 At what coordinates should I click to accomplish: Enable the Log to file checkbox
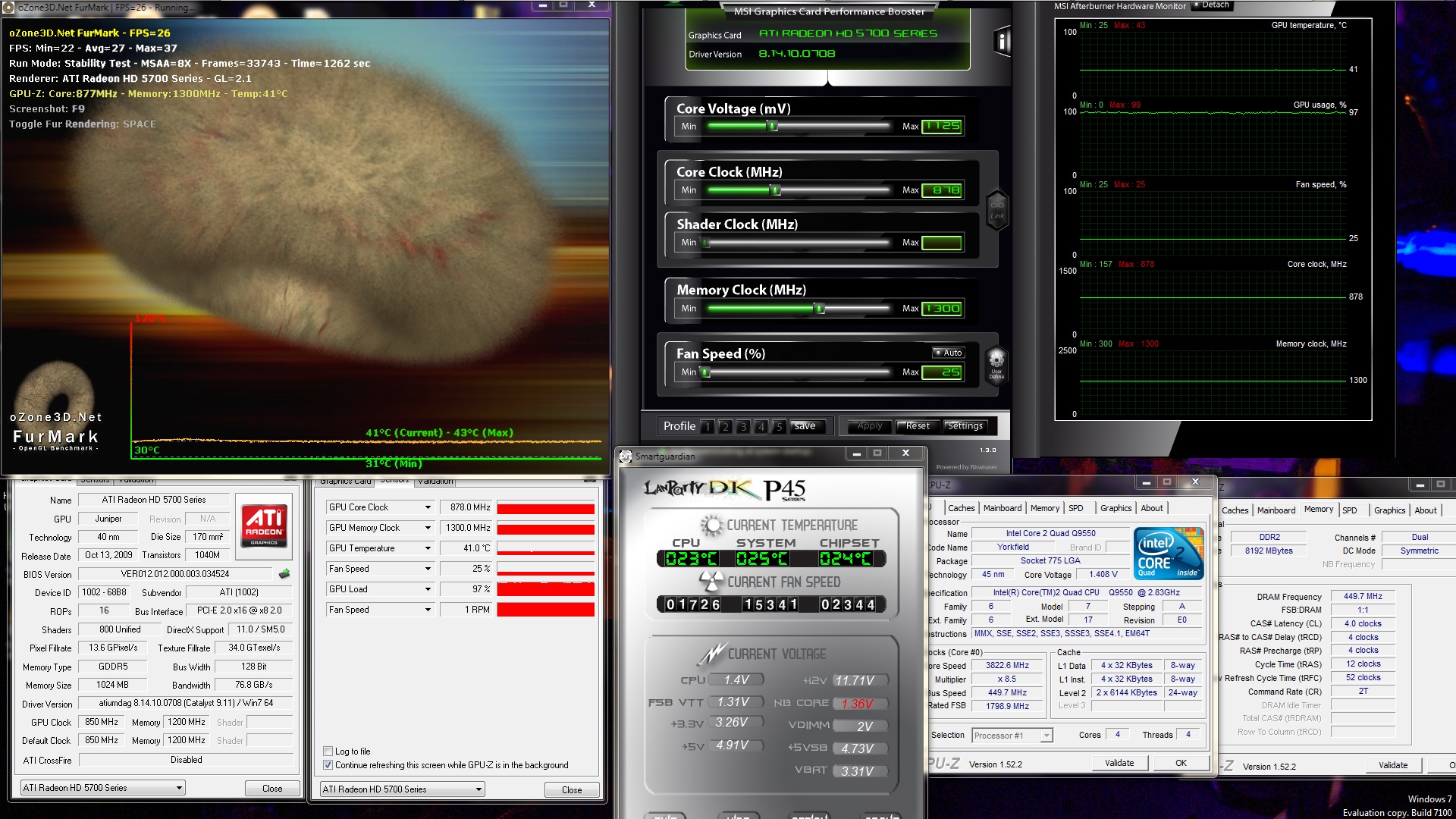(328, 752)
